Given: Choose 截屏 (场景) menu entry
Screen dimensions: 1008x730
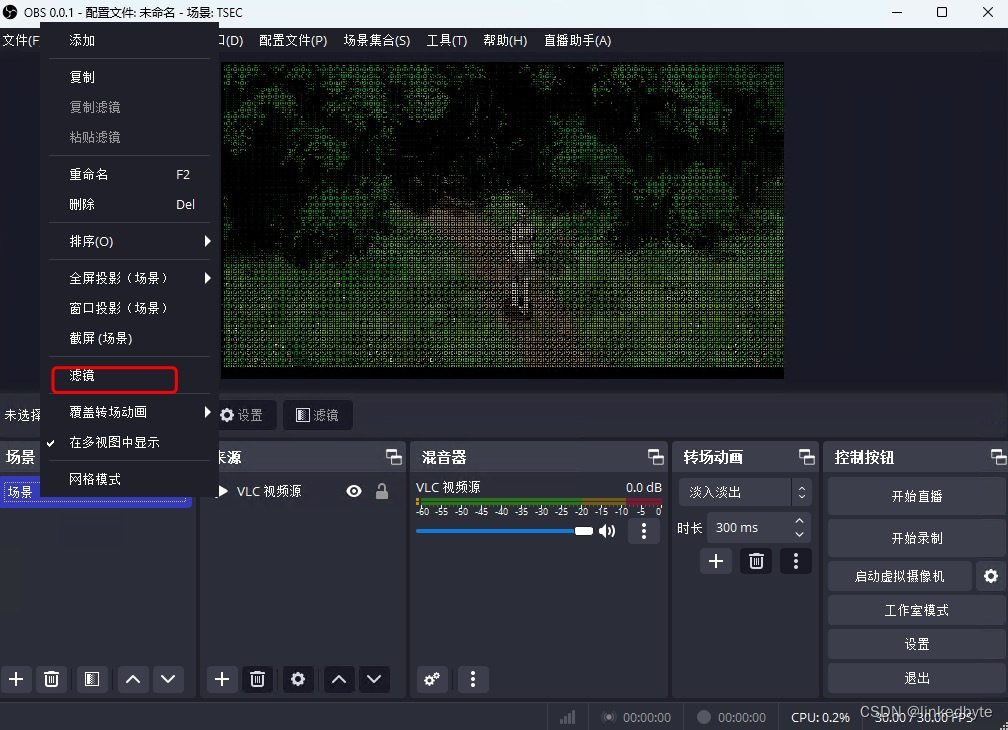Looking at the screenshot, I should tap(130, 338).
